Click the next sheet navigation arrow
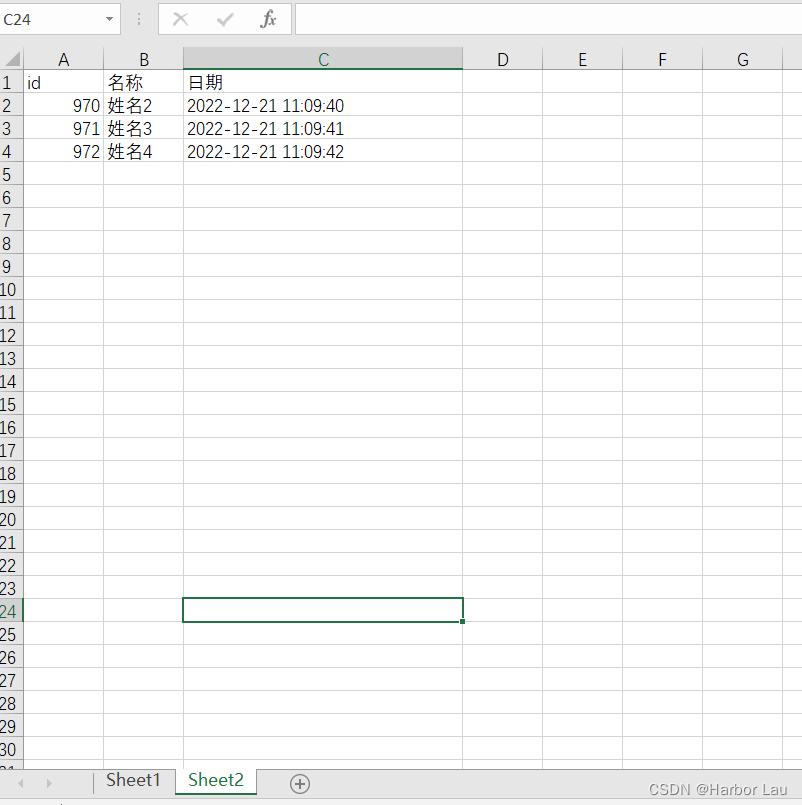The height and width of the screenshot is (805, 802). (x=48, y=784)
